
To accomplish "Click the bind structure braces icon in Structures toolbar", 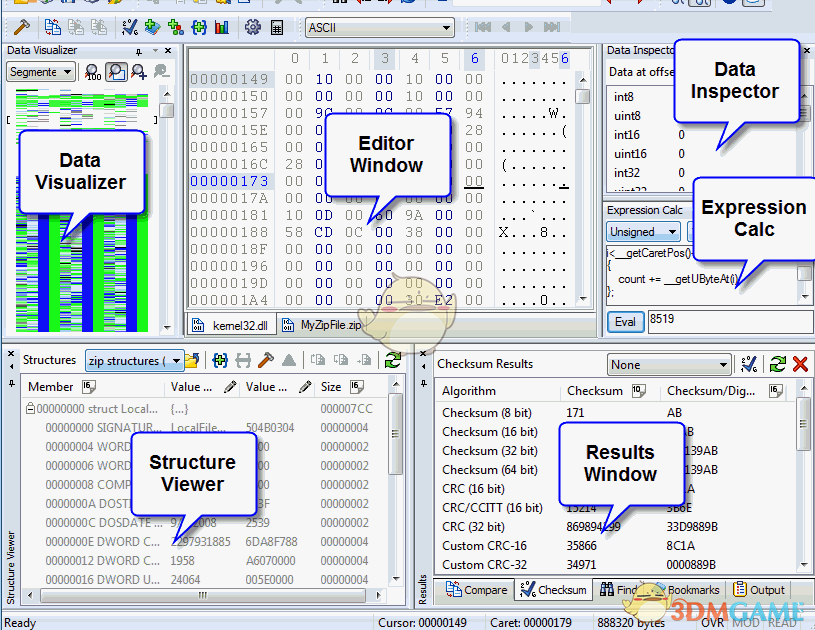I will [x=220, y=360].
